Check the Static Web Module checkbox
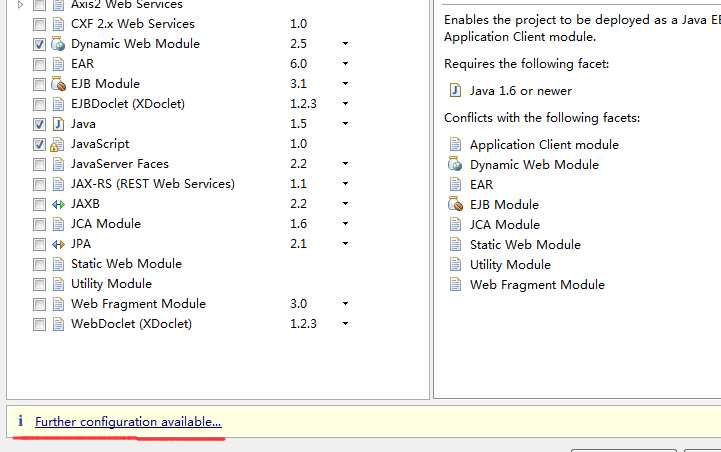The width and height of the screenshot is (721, 452). click(x=39, y=264)
